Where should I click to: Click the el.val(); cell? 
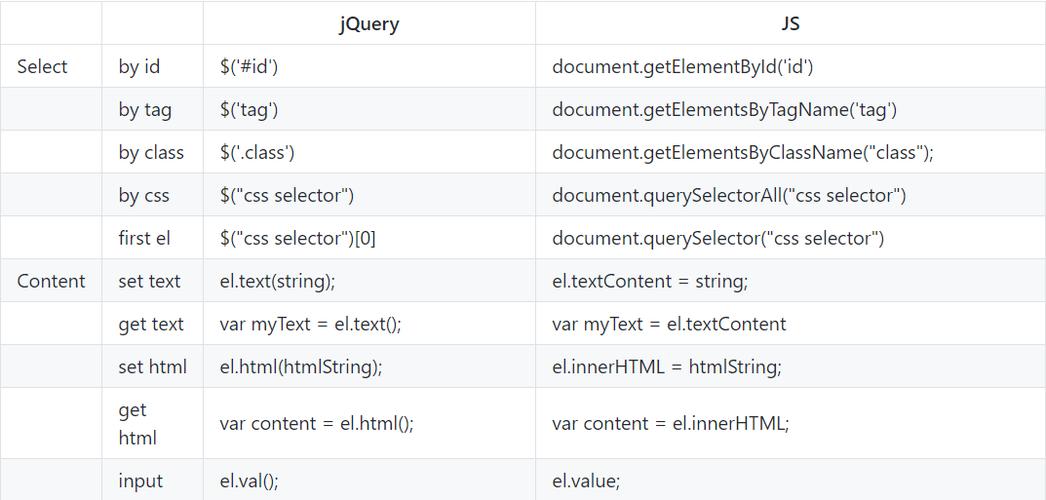click(369, 480)
